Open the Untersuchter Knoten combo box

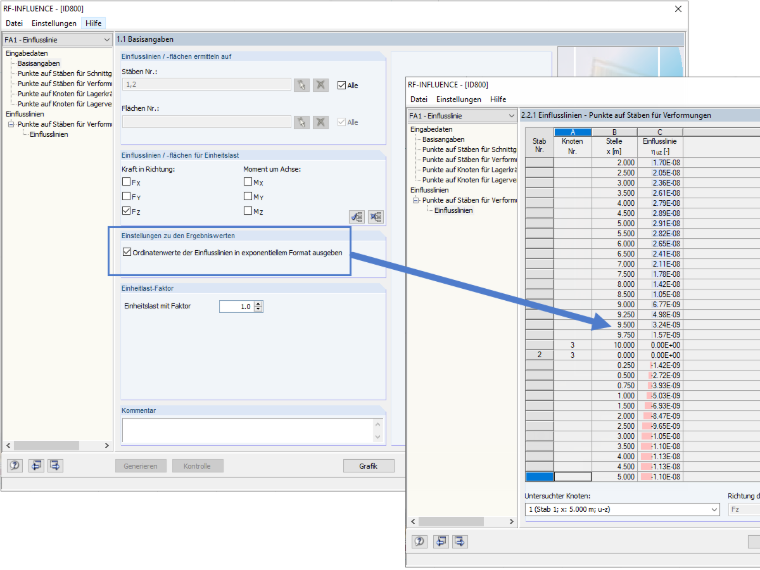[x=622, y=509]
